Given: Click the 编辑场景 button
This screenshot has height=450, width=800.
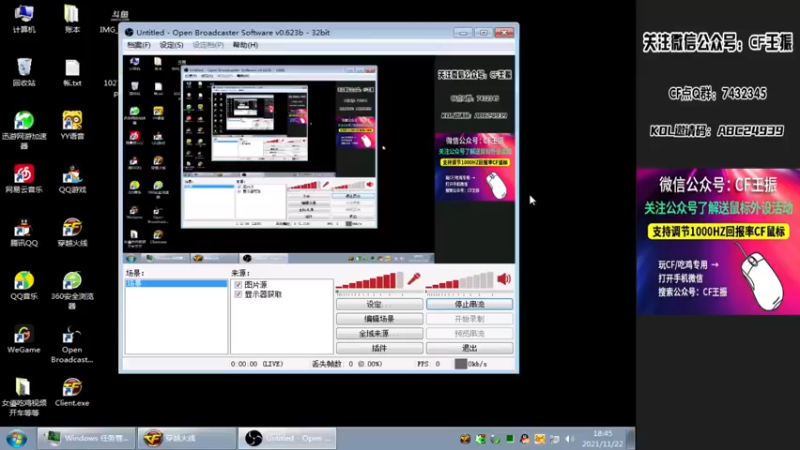Looking at the screenshot, I should coord(379,319).
